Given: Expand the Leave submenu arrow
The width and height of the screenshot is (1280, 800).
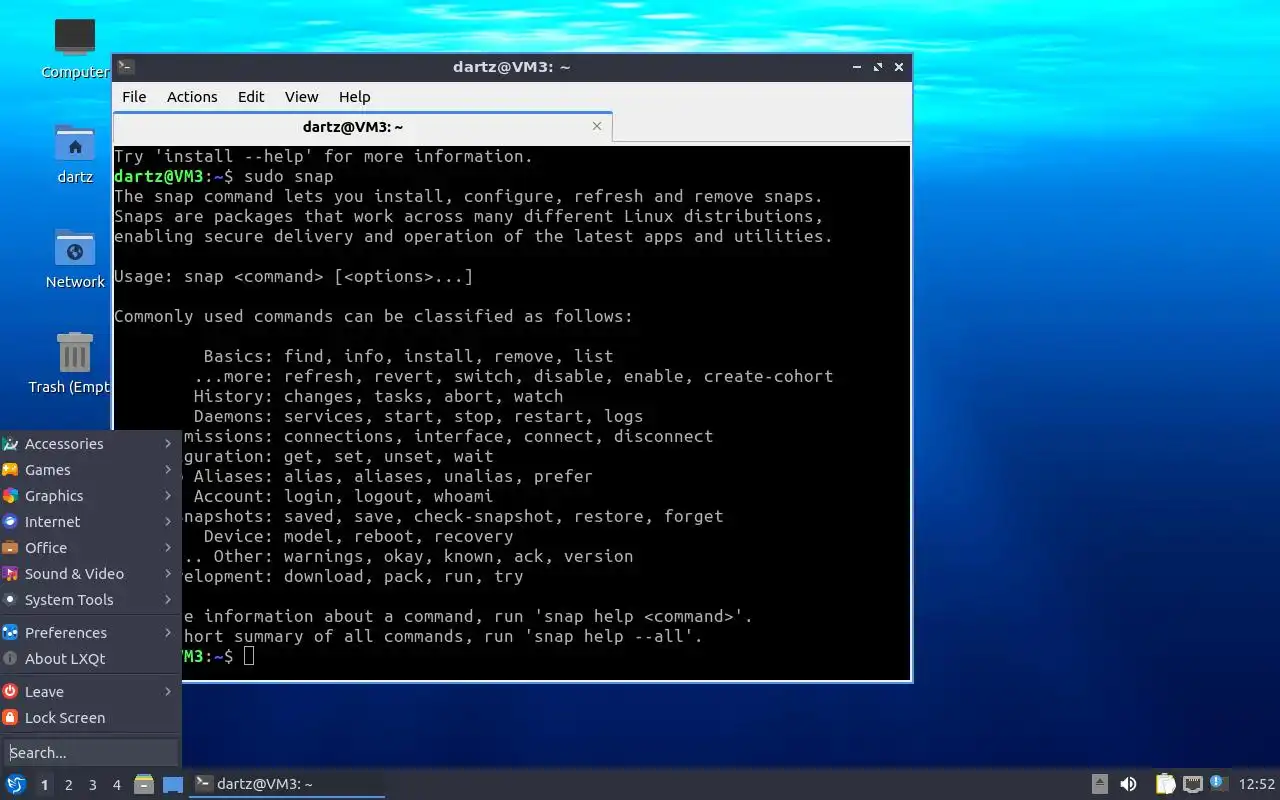Looking at the screenshot, I should 168,692.
